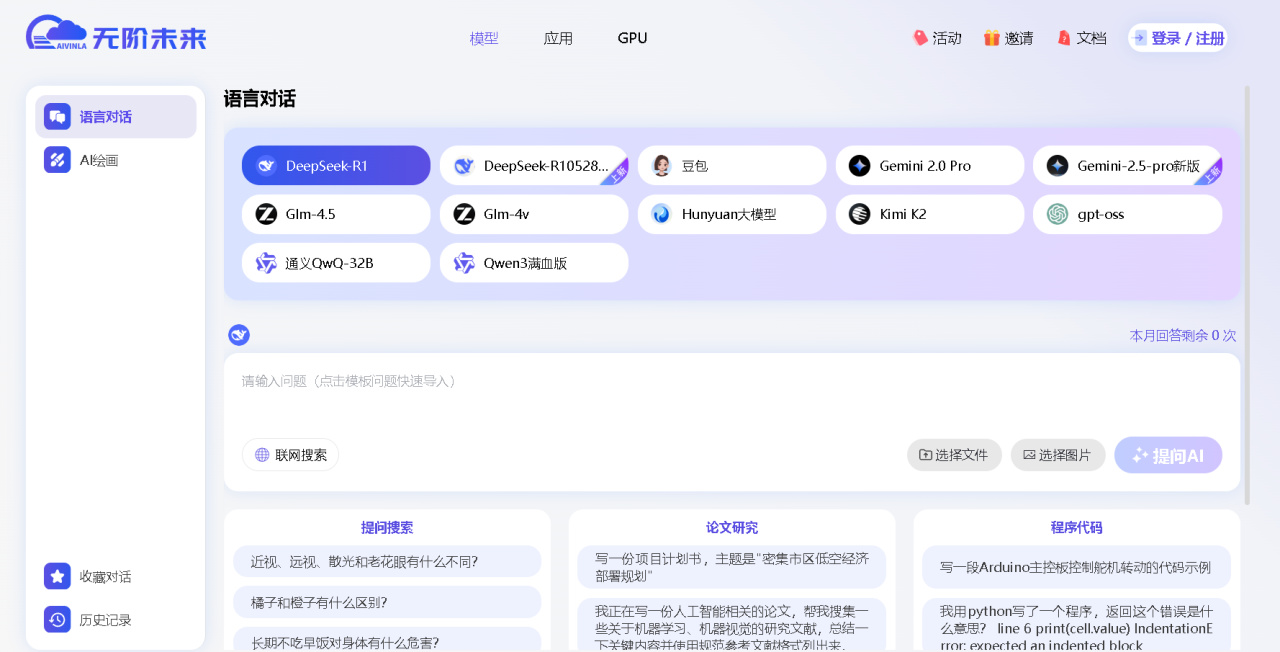
Task: Click the 收藏对话 star icon
Action: coord(57,576)
